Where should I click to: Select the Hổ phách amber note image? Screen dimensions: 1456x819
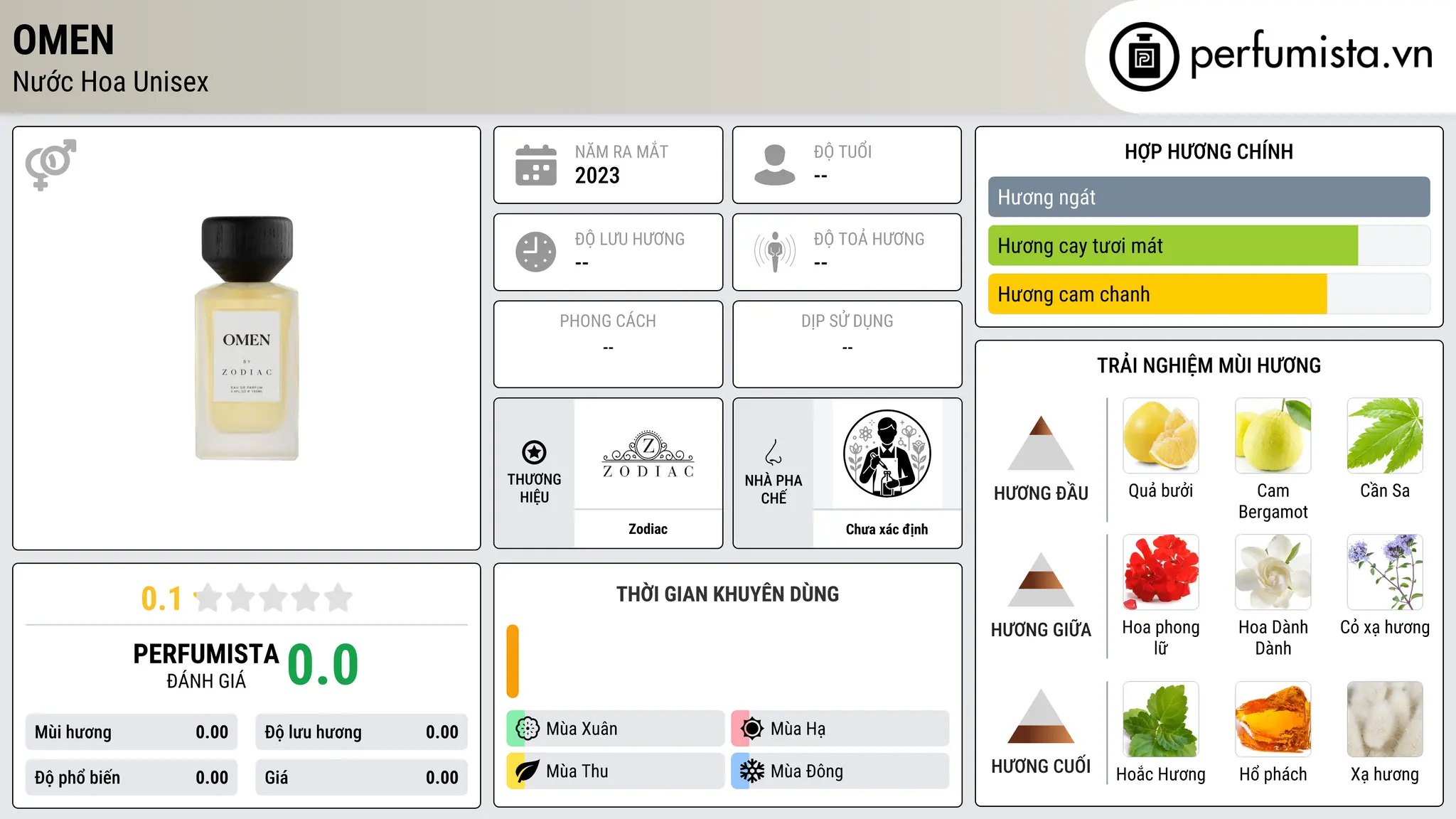[x=1273, y=719]
